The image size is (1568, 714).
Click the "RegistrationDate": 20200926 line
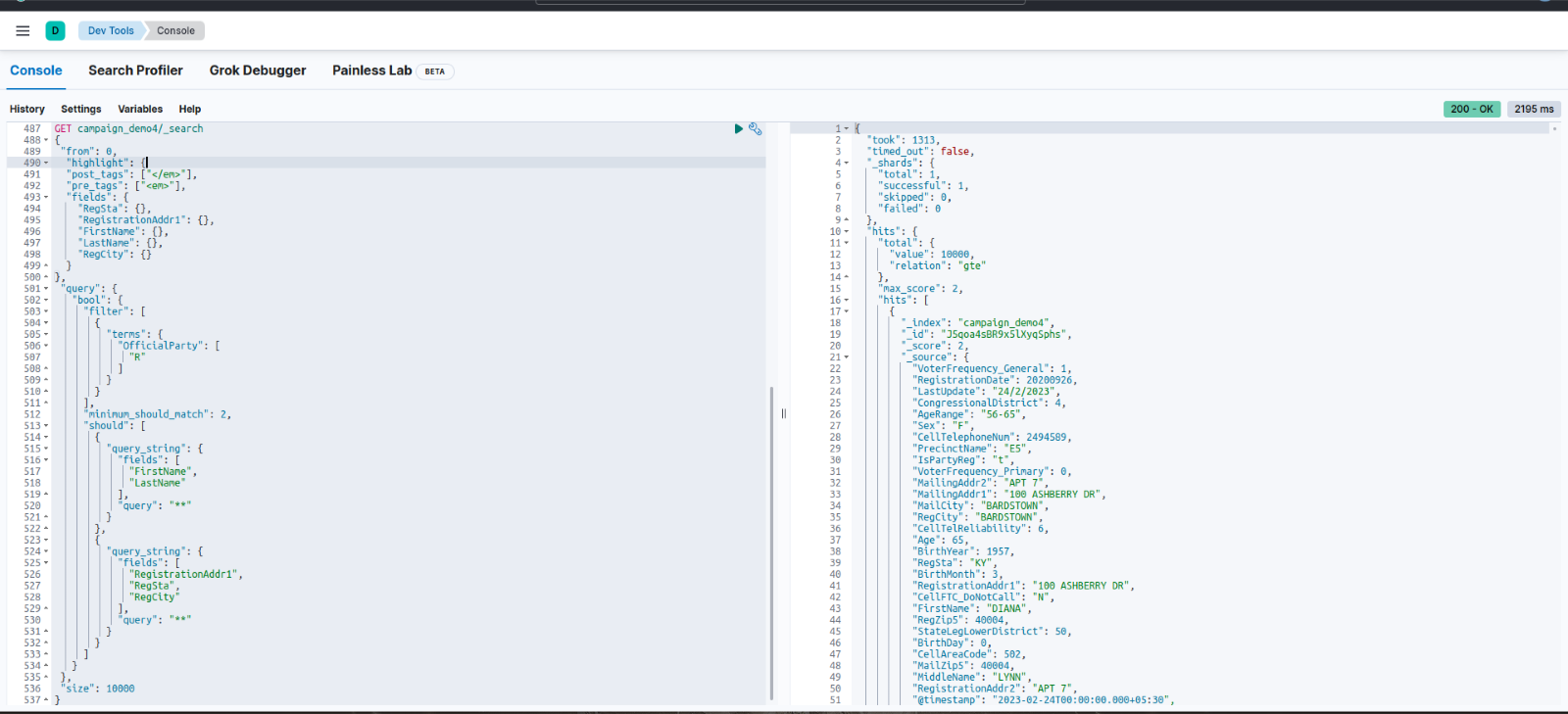point(996,380)
